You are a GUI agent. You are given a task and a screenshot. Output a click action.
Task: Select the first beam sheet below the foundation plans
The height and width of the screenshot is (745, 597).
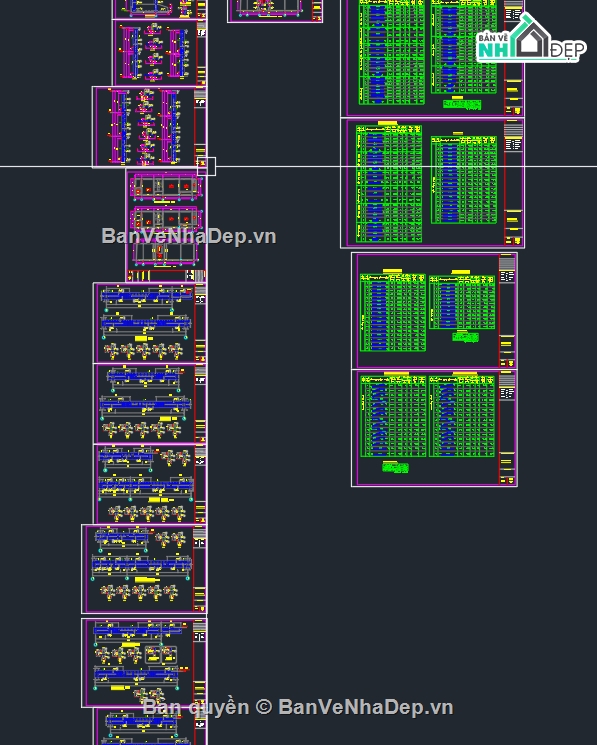[150, 323]
